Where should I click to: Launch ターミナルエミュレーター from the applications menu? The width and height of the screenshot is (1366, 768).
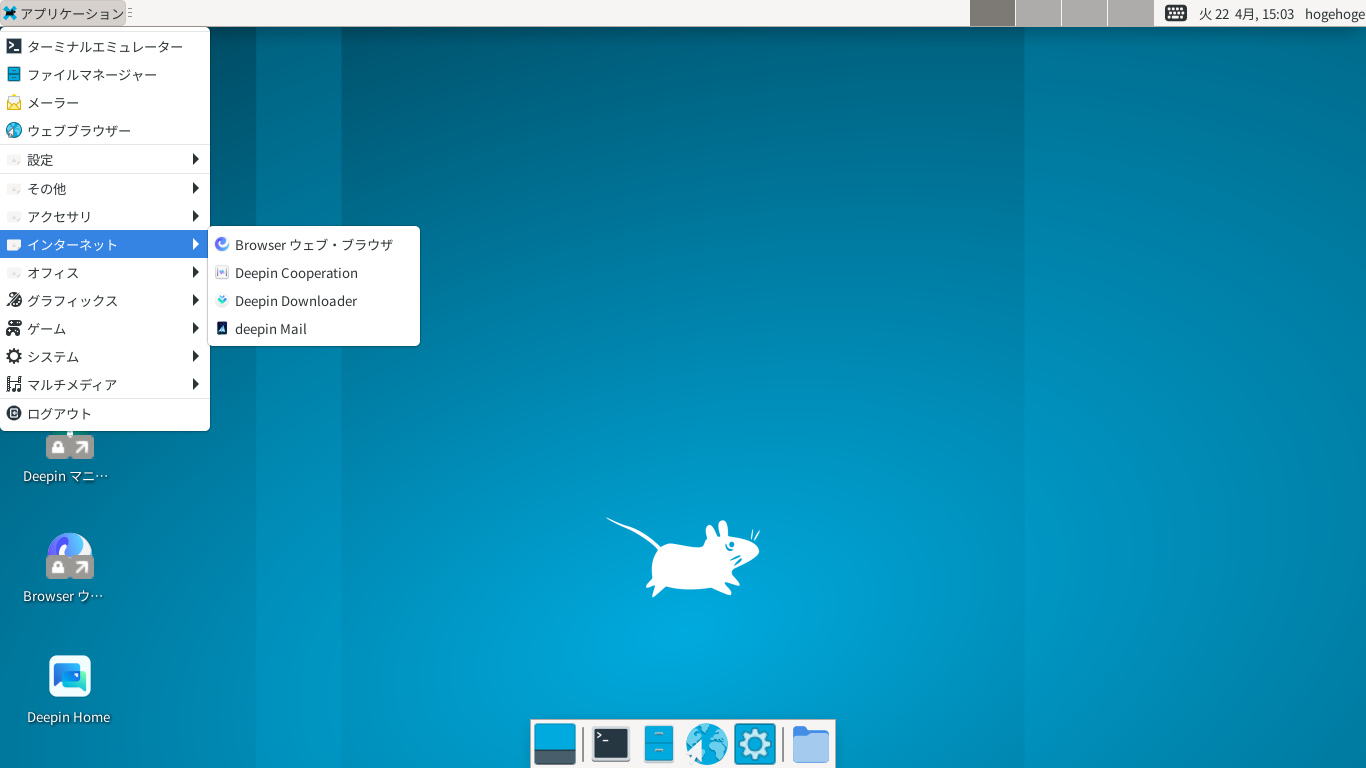(x=105, y=46)
